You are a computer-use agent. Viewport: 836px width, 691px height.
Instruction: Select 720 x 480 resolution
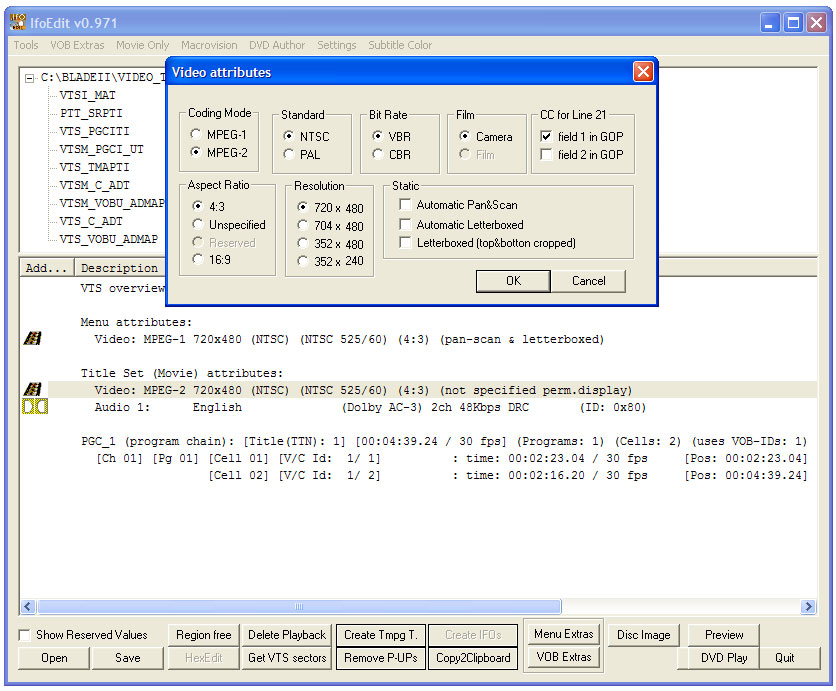tap(303, 207)
